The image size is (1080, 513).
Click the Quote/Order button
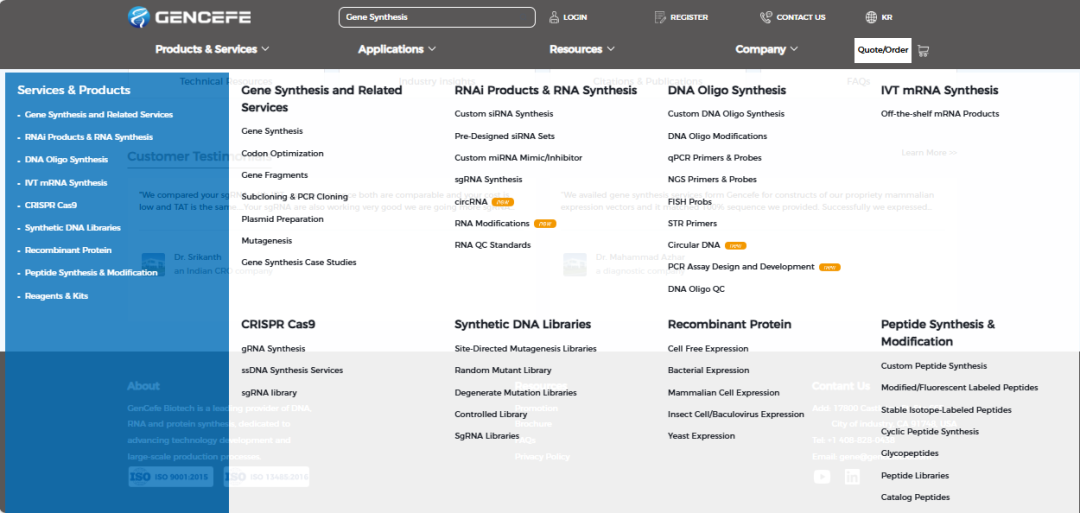[x=883, y=50]
